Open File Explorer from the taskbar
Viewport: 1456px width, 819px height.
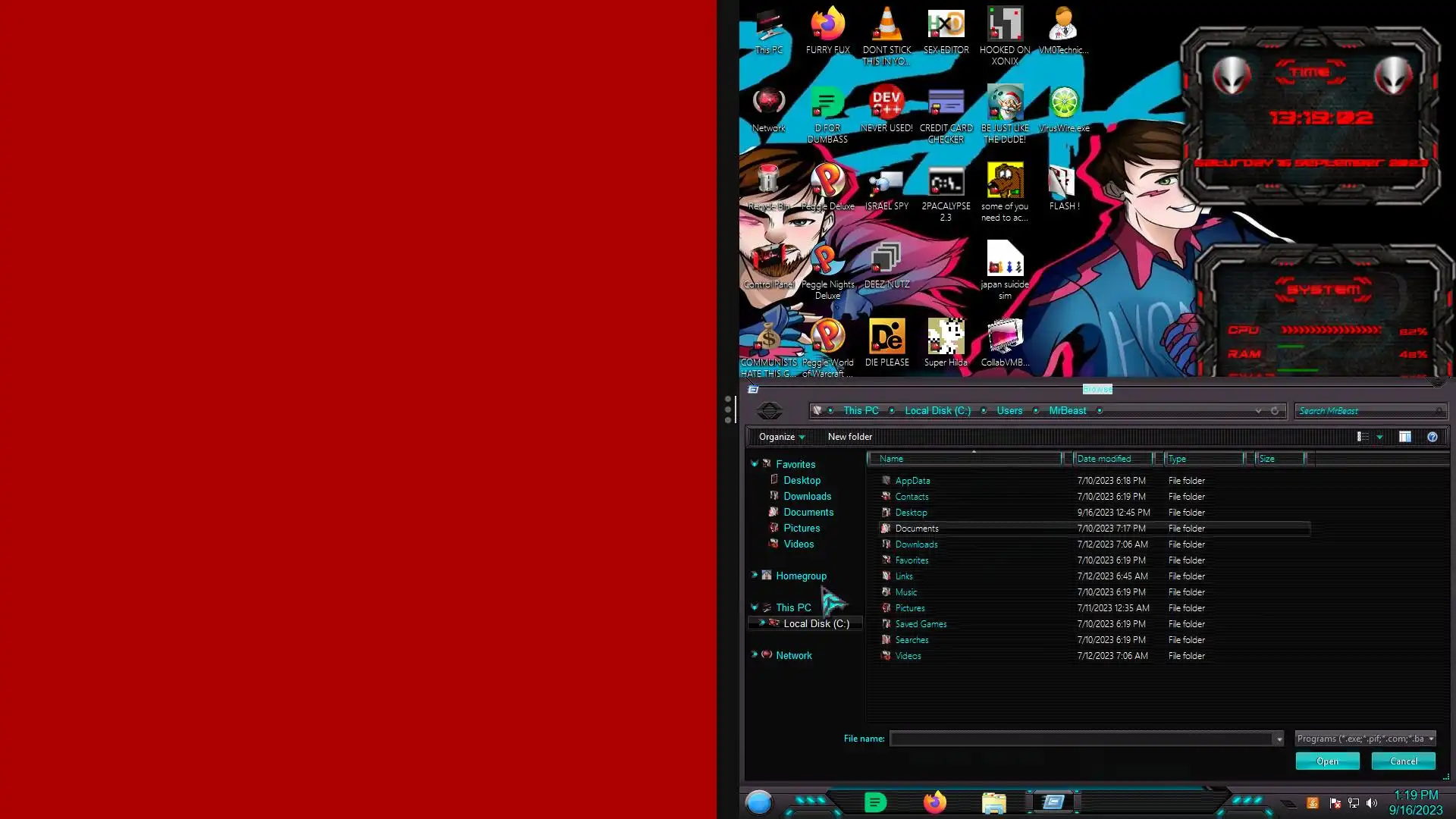click(x=993, y=802)
